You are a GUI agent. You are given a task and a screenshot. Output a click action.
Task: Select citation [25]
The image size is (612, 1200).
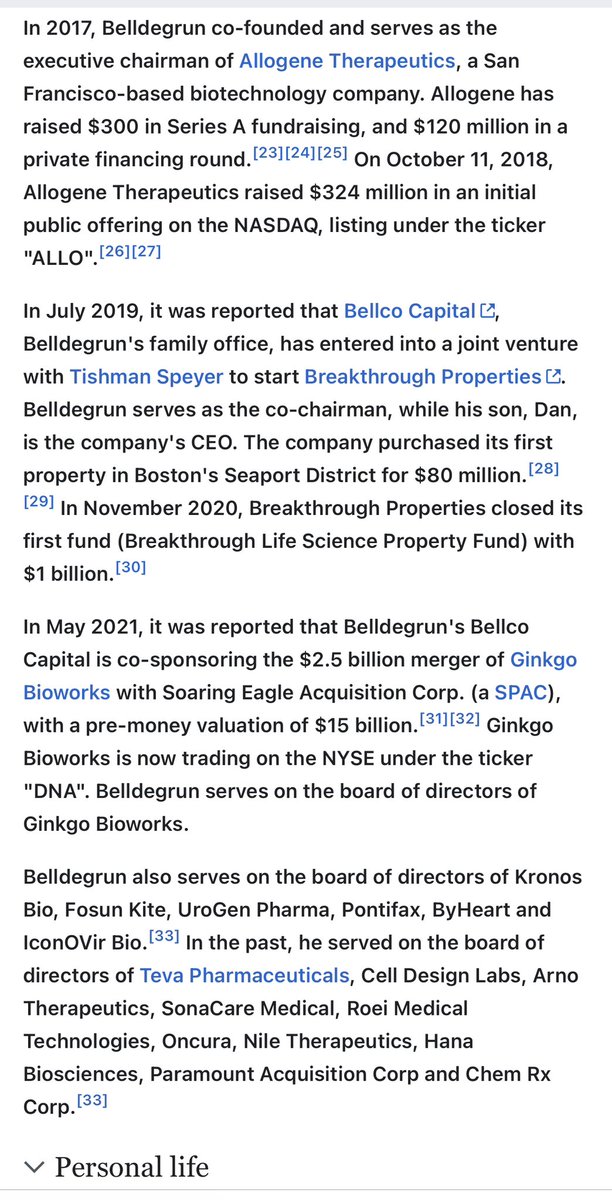tap(333, 154)
